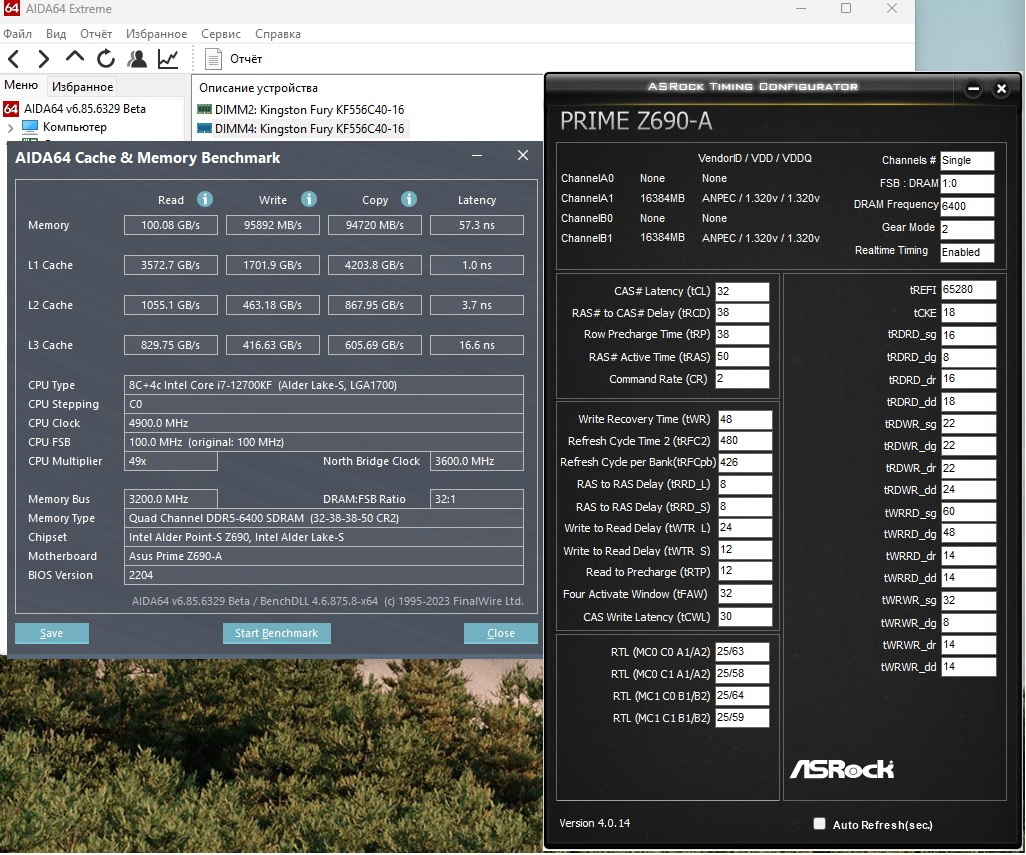Screen dimensions: 1026x855
Task: Click the tREFI value field
Action: click(968, 290)
